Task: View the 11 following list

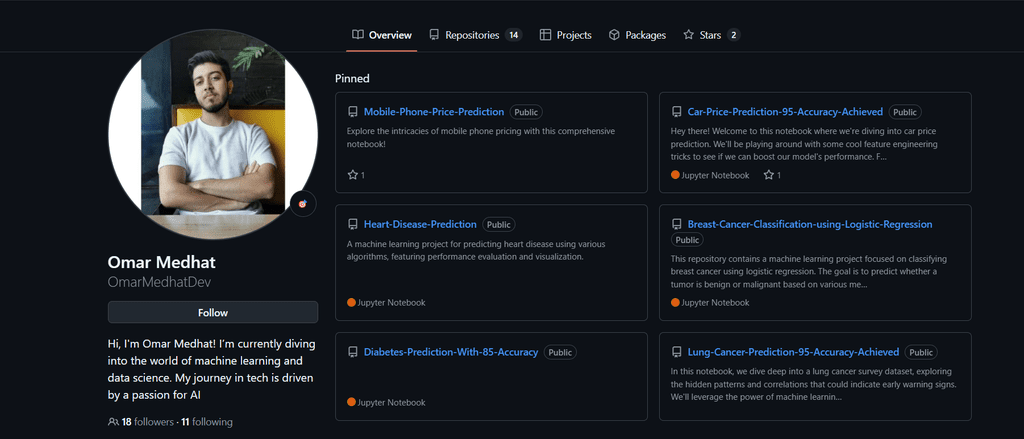Action: [207, 422]
